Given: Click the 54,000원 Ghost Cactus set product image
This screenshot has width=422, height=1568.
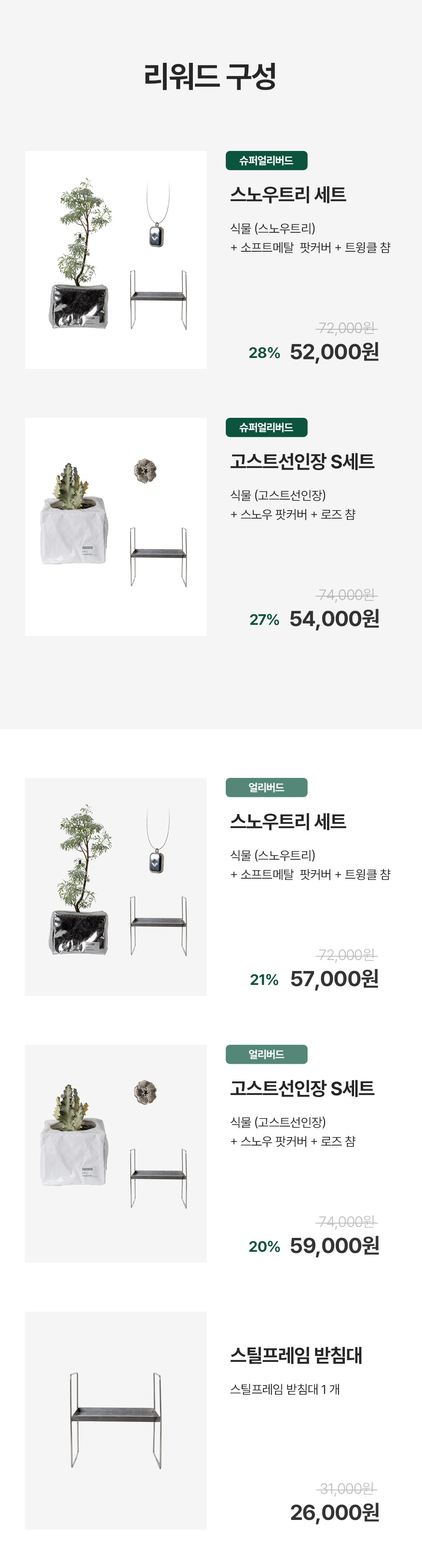Looking at the screenshot, I should coord(116,527).
